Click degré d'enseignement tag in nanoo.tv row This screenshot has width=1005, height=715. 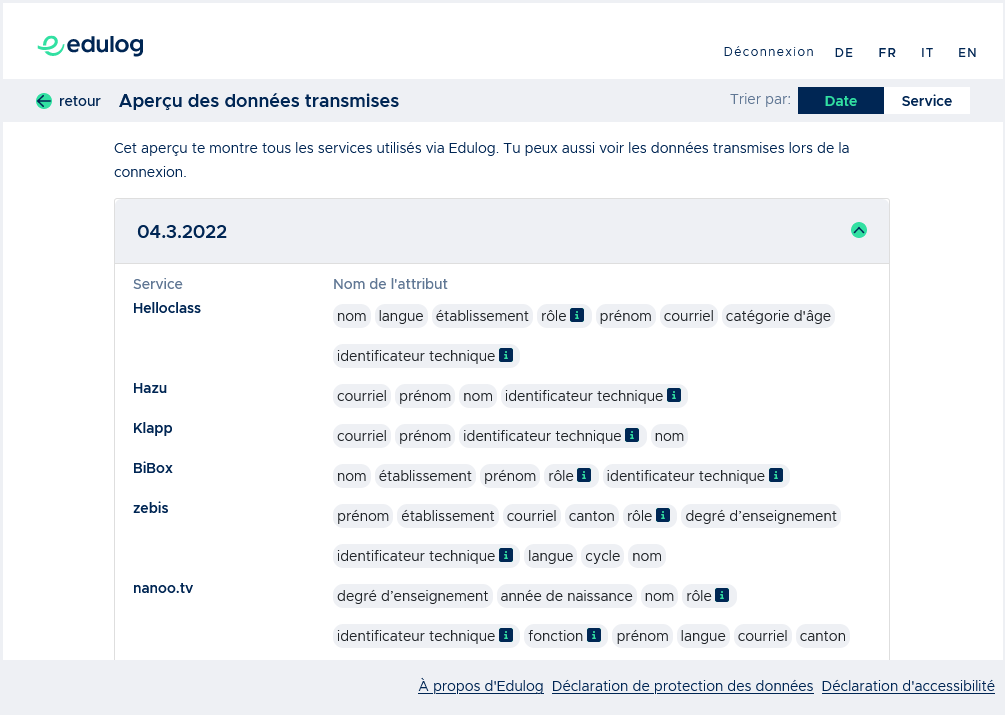click(412, 596)
